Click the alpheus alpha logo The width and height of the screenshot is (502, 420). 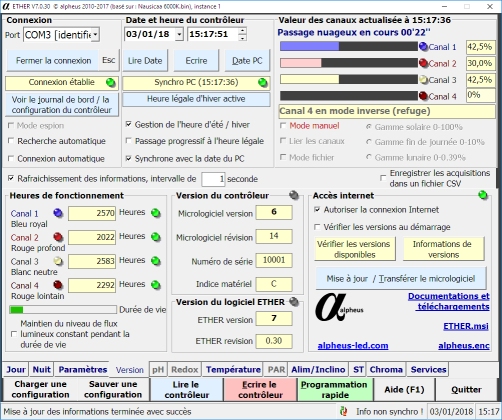pos(338,308)
